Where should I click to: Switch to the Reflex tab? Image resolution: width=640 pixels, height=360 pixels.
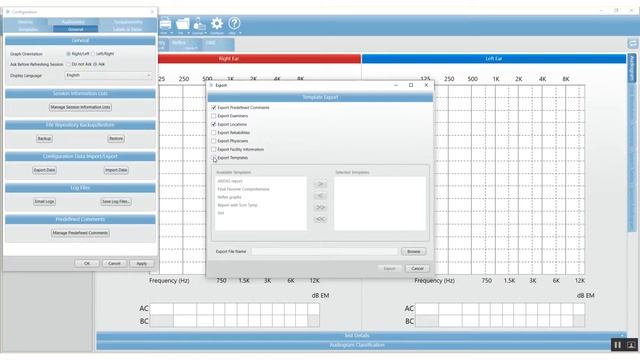184,44
